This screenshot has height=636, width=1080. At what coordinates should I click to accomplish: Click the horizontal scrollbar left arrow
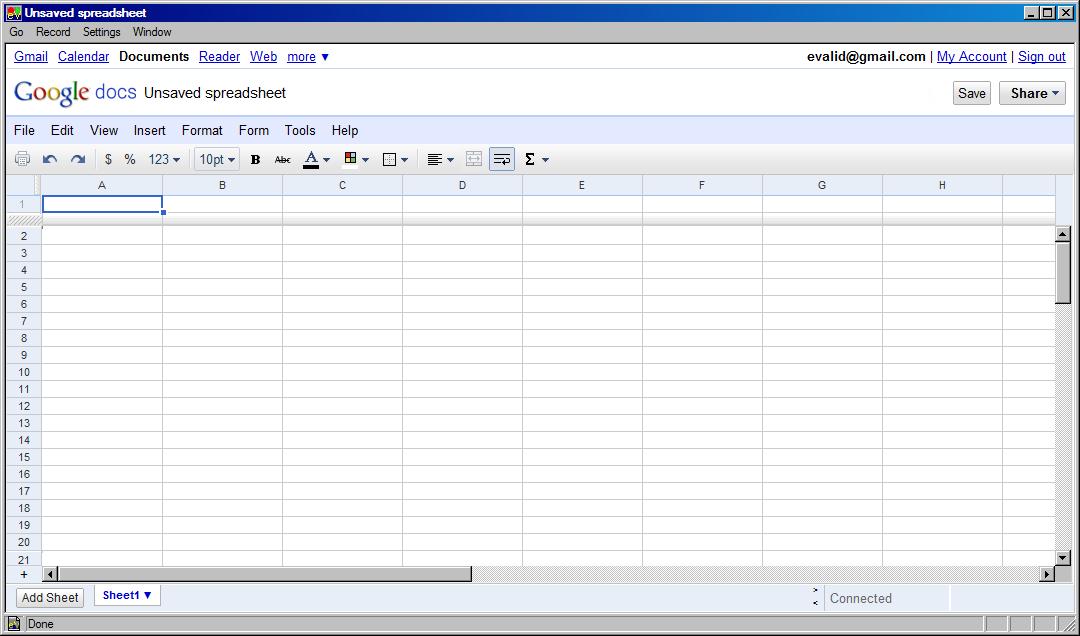[x=50, y=574]
